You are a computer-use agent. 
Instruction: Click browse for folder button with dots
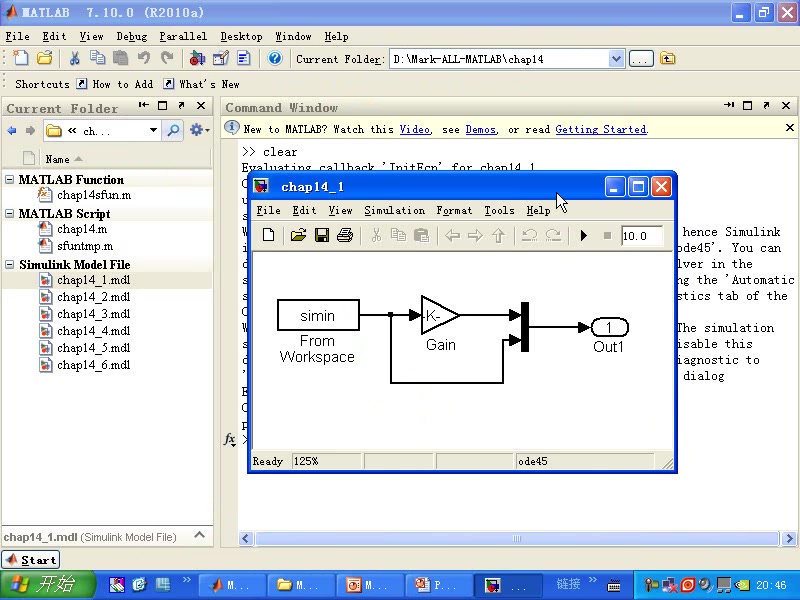[641, 59]
